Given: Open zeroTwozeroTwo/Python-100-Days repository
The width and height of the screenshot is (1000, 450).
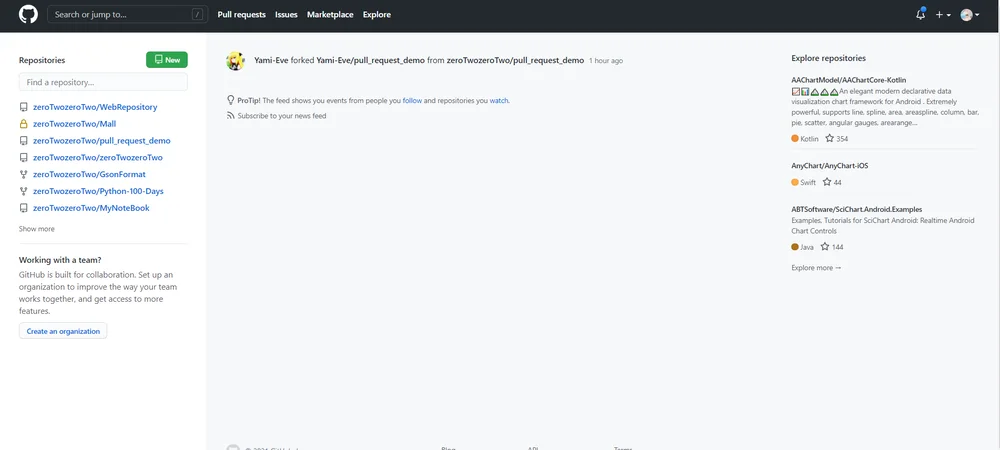Looking at the screenshot, I should pyautogui.click(x=98, y=191).
